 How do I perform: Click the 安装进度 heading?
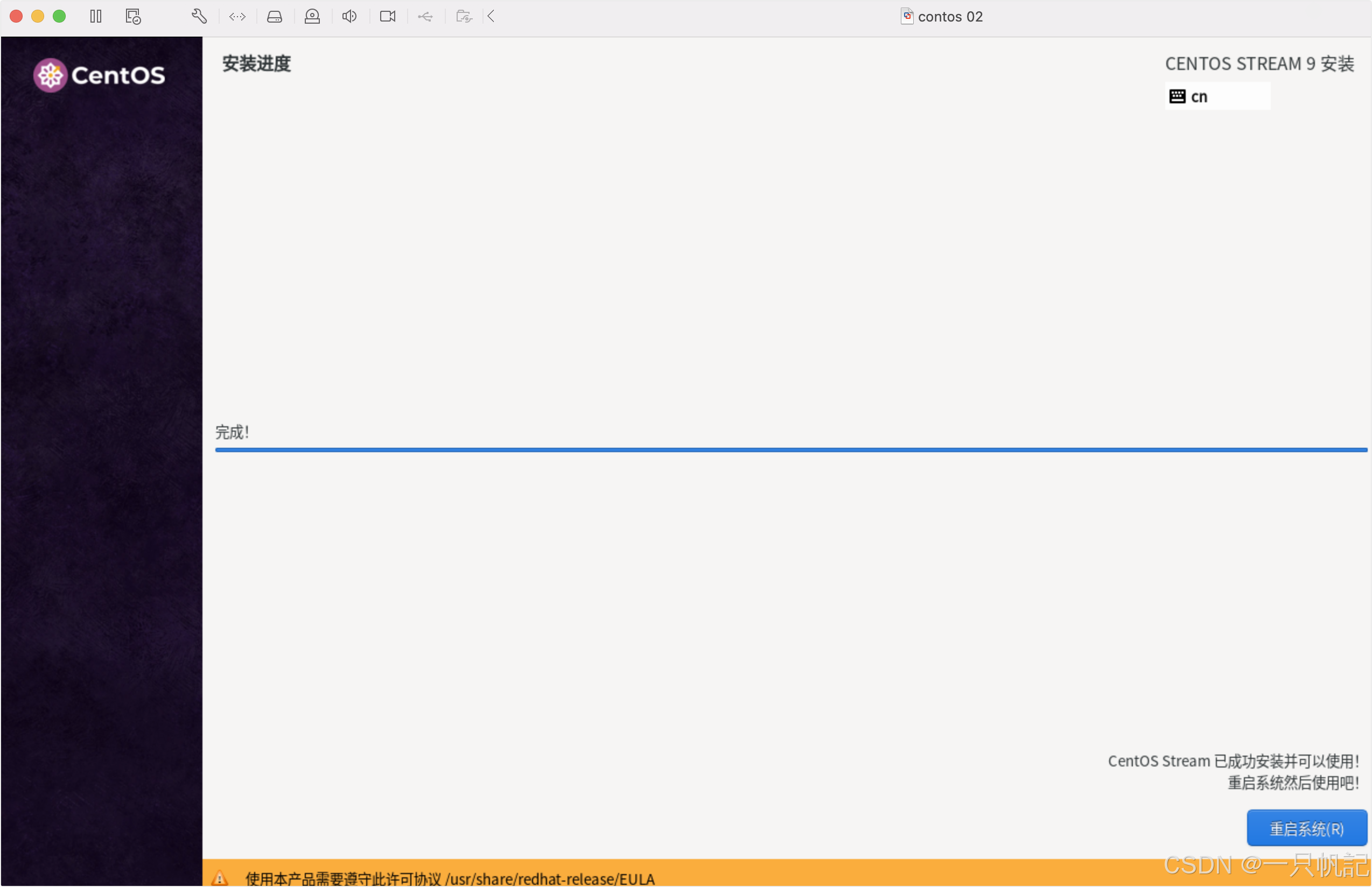coord(256,64)
